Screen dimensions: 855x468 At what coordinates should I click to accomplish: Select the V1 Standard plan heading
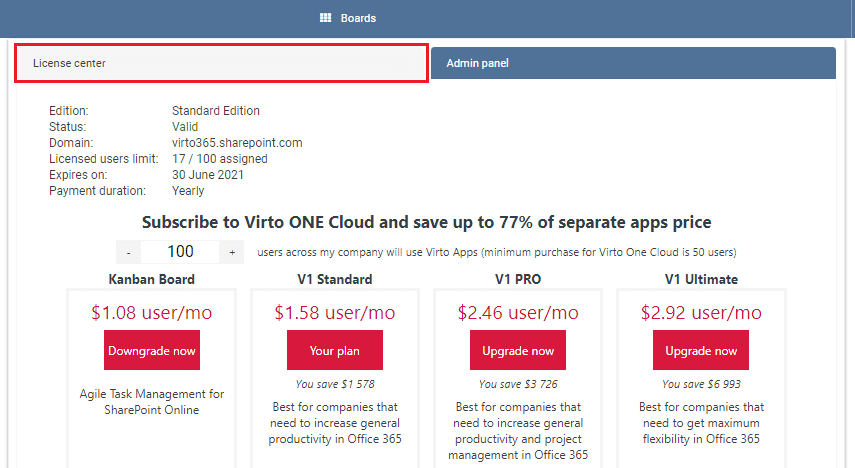point(335,279)
